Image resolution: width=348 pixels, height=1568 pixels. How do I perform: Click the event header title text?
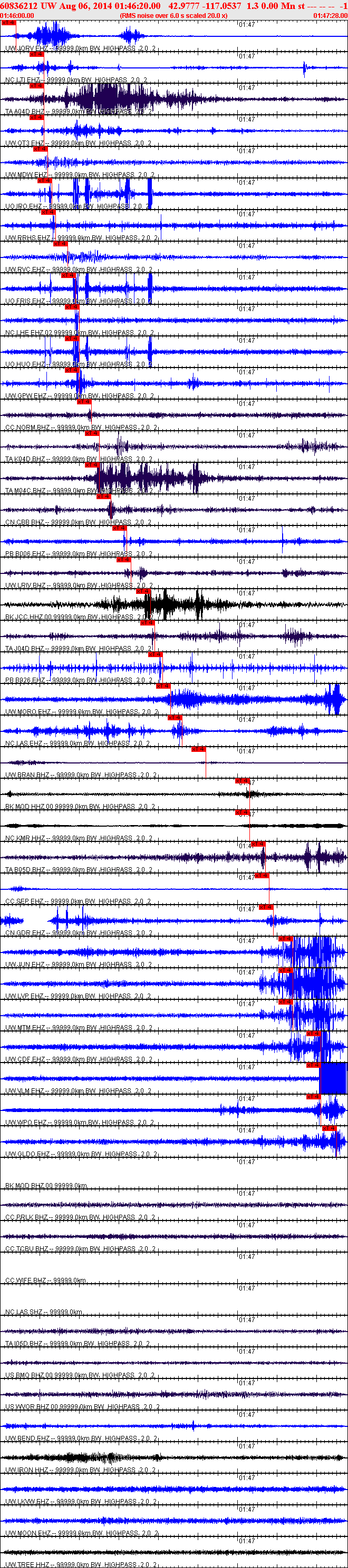[x=173, y=6]
